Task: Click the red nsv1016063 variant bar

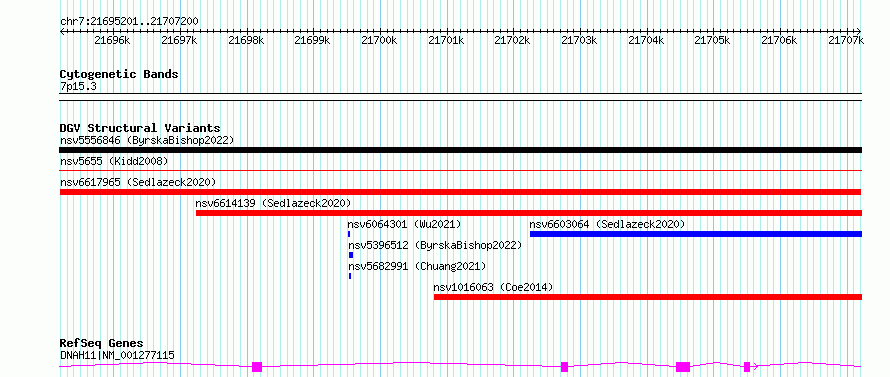Action: [648, 297]
